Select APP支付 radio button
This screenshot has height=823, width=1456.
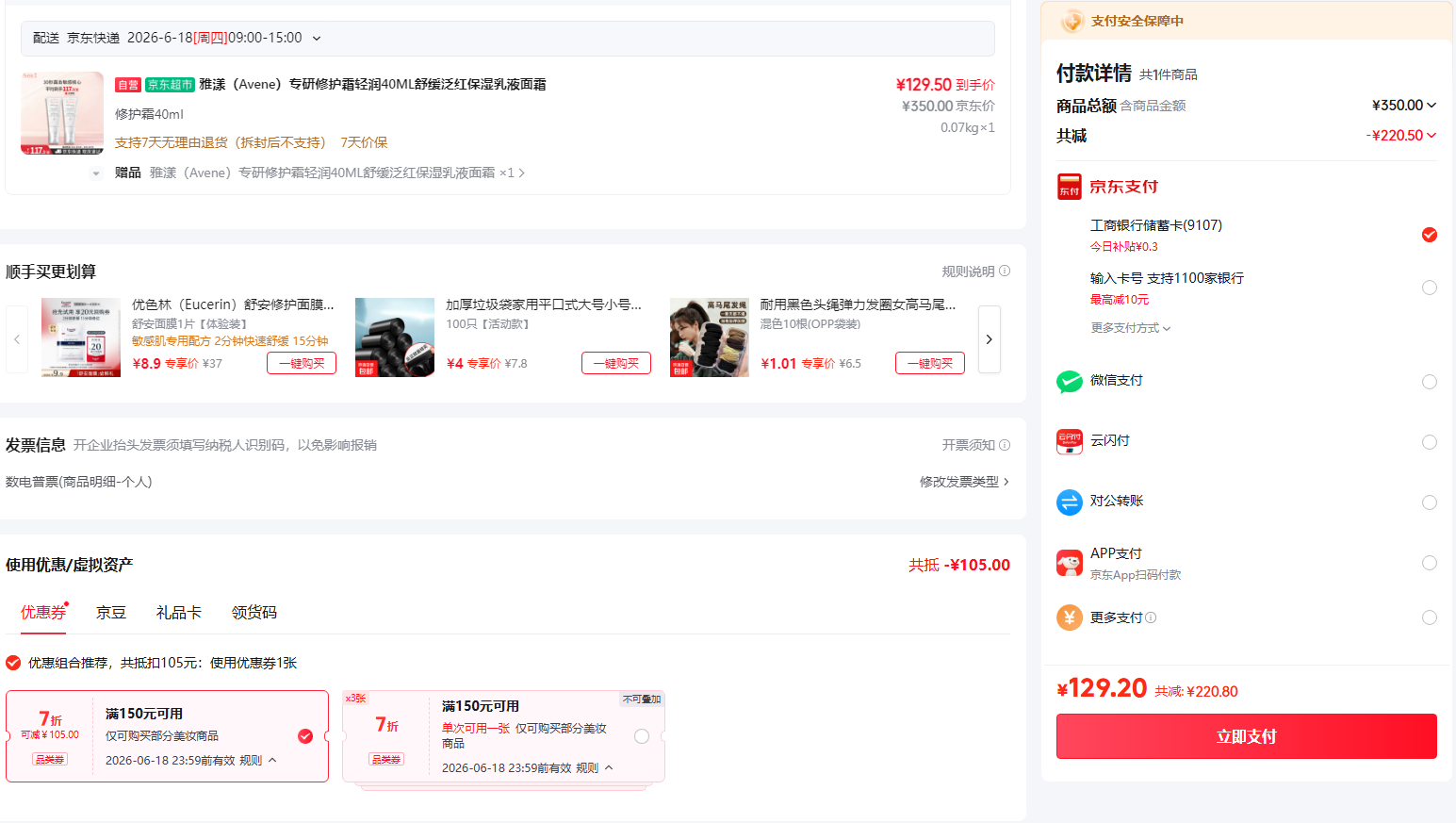(1430, 563)
